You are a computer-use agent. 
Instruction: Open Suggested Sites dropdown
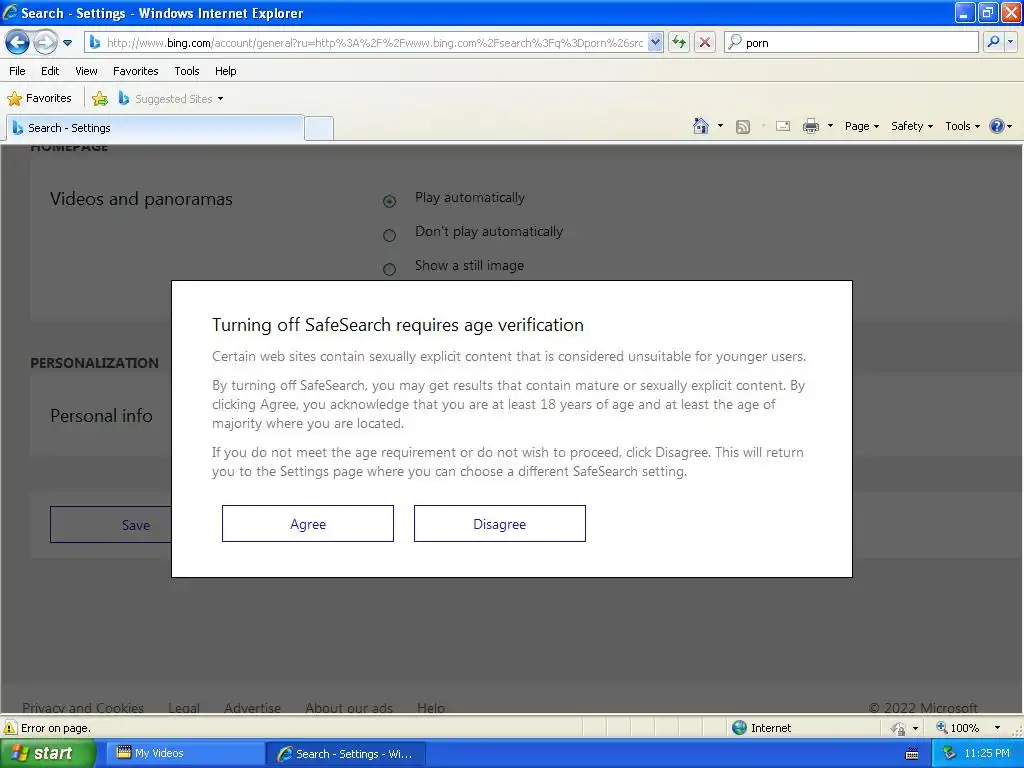(171, 99)
